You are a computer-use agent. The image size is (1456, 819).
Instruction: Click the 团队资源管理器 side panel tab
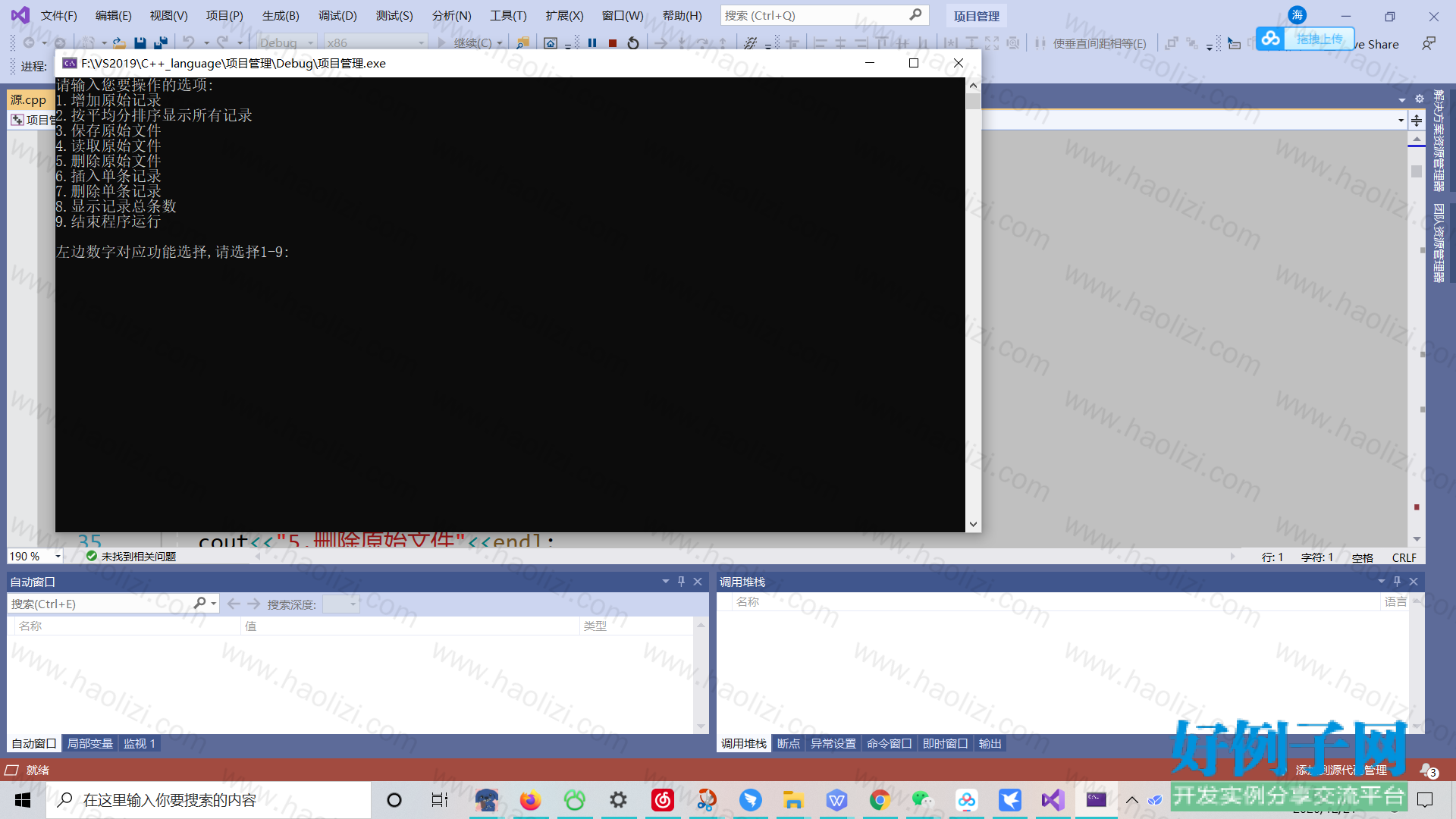pyautogui.click(x=1439, y=243)
